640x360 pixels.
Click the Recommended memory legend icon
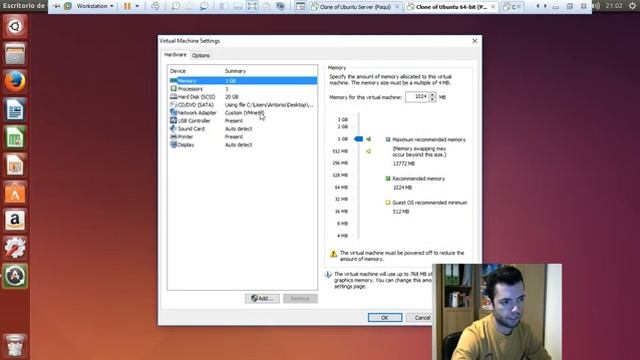pyautogui.click(x=388, y=178)
